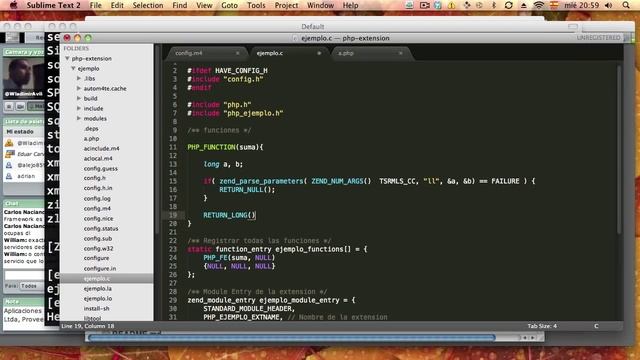Open the Selection menu

[x=148, y=5]
